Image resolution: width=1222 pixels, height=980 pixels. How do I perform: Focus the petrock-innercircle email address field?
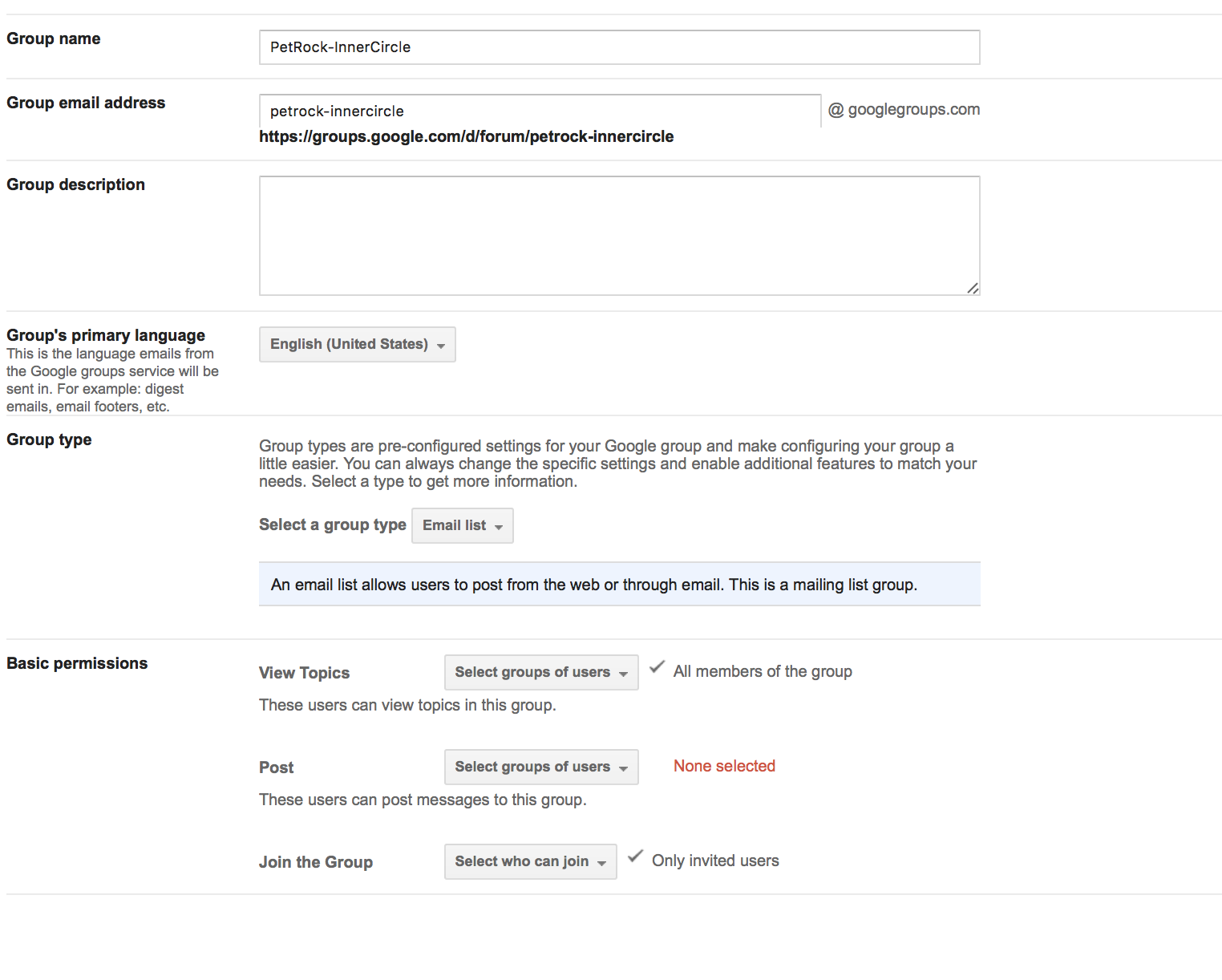(539, 111)
